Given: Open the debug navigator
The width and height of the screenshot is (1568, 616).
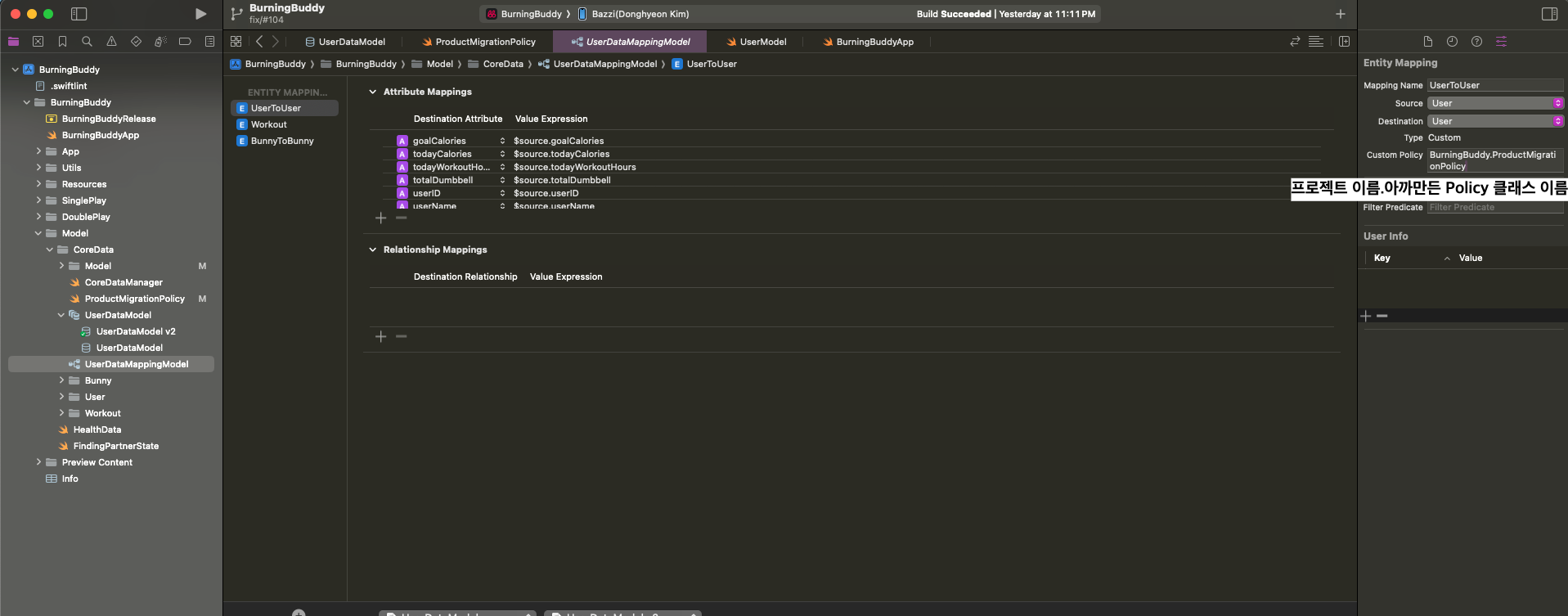Looking at the screenshot, I should (x=160, y=42).
